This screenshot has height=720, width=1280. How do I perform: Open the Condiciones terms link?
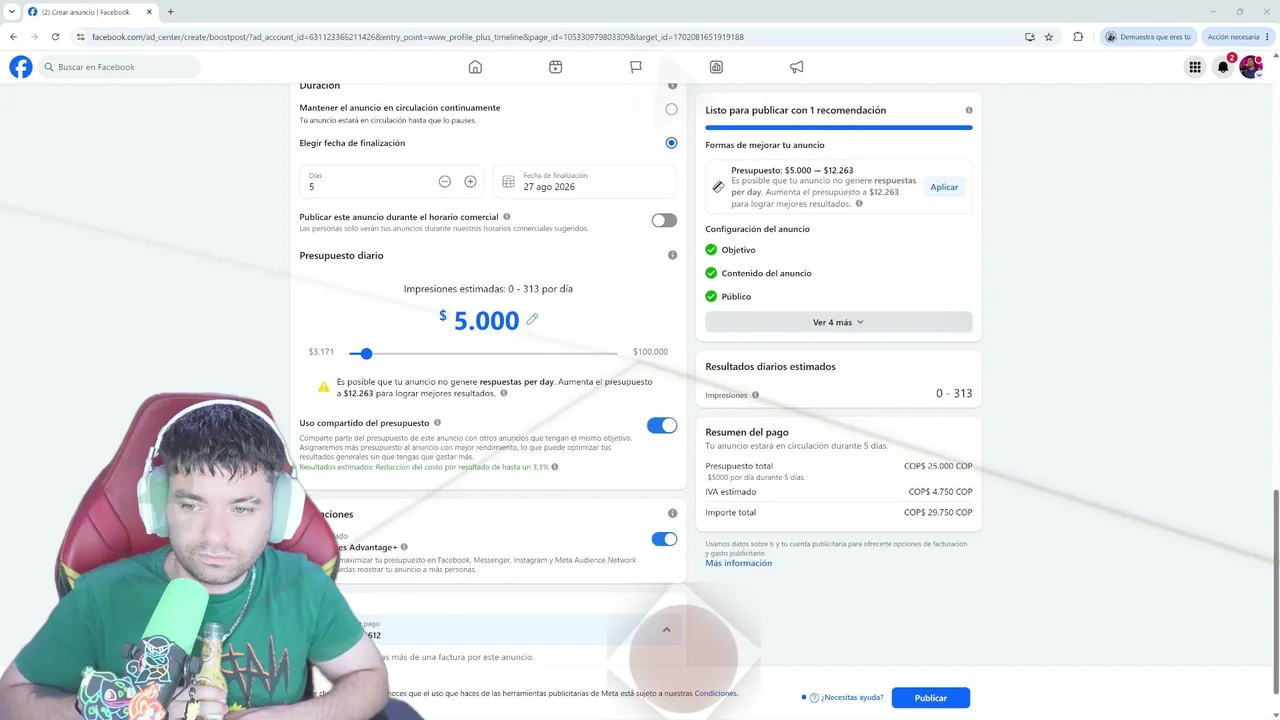(x=716, y=693)
